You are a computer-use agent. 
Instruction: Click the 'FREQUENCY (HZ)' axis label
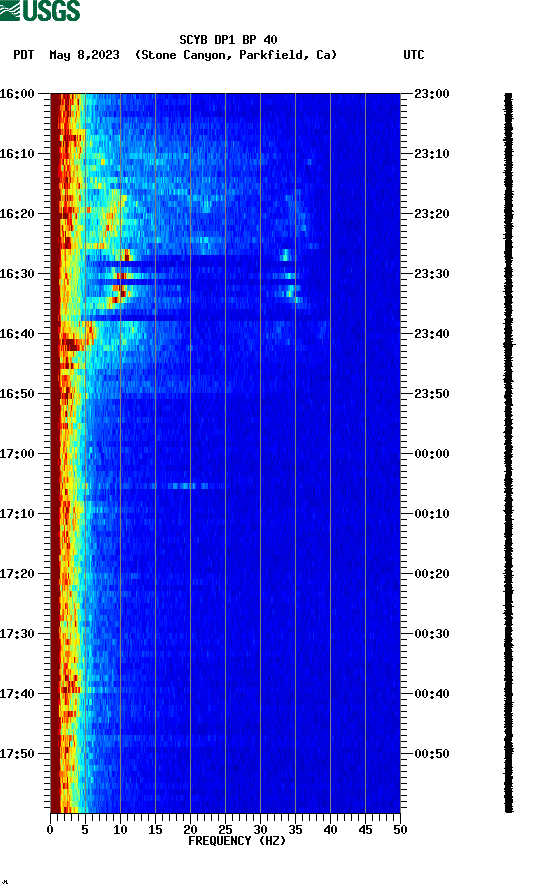(237, 841)
